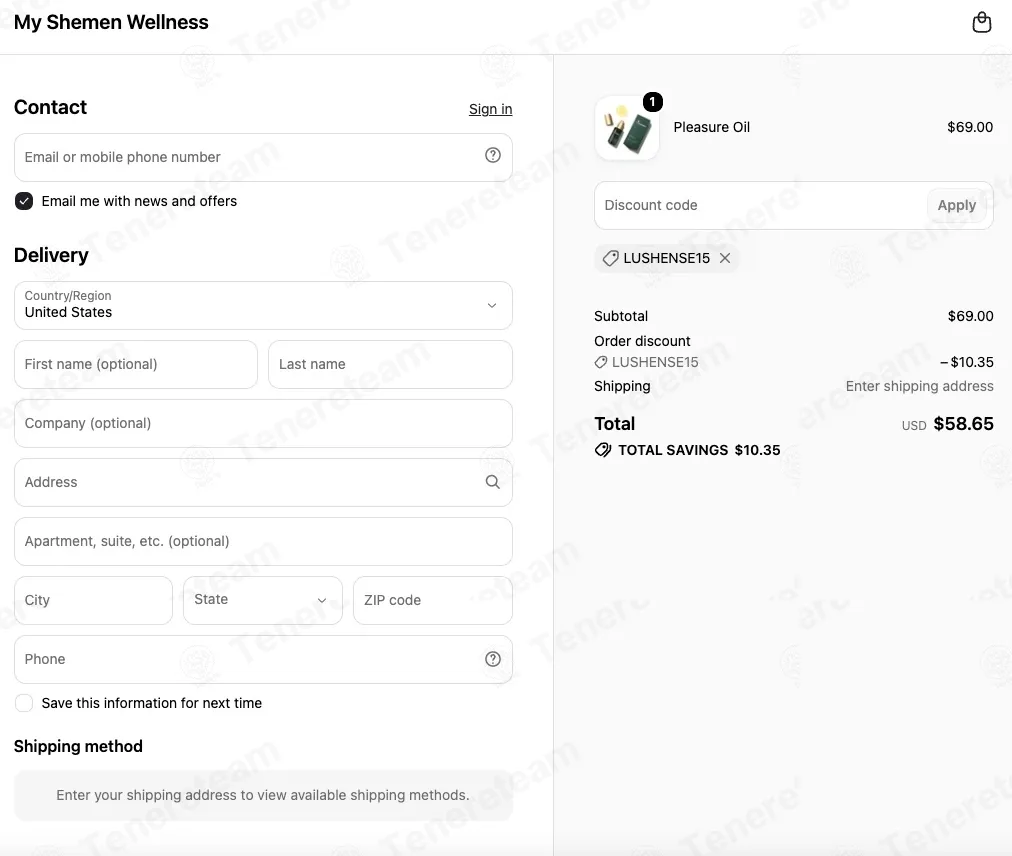This screenshot has height=856, width=1012.
Task: Click the First name (optional) field
Action: pos(136,365)
